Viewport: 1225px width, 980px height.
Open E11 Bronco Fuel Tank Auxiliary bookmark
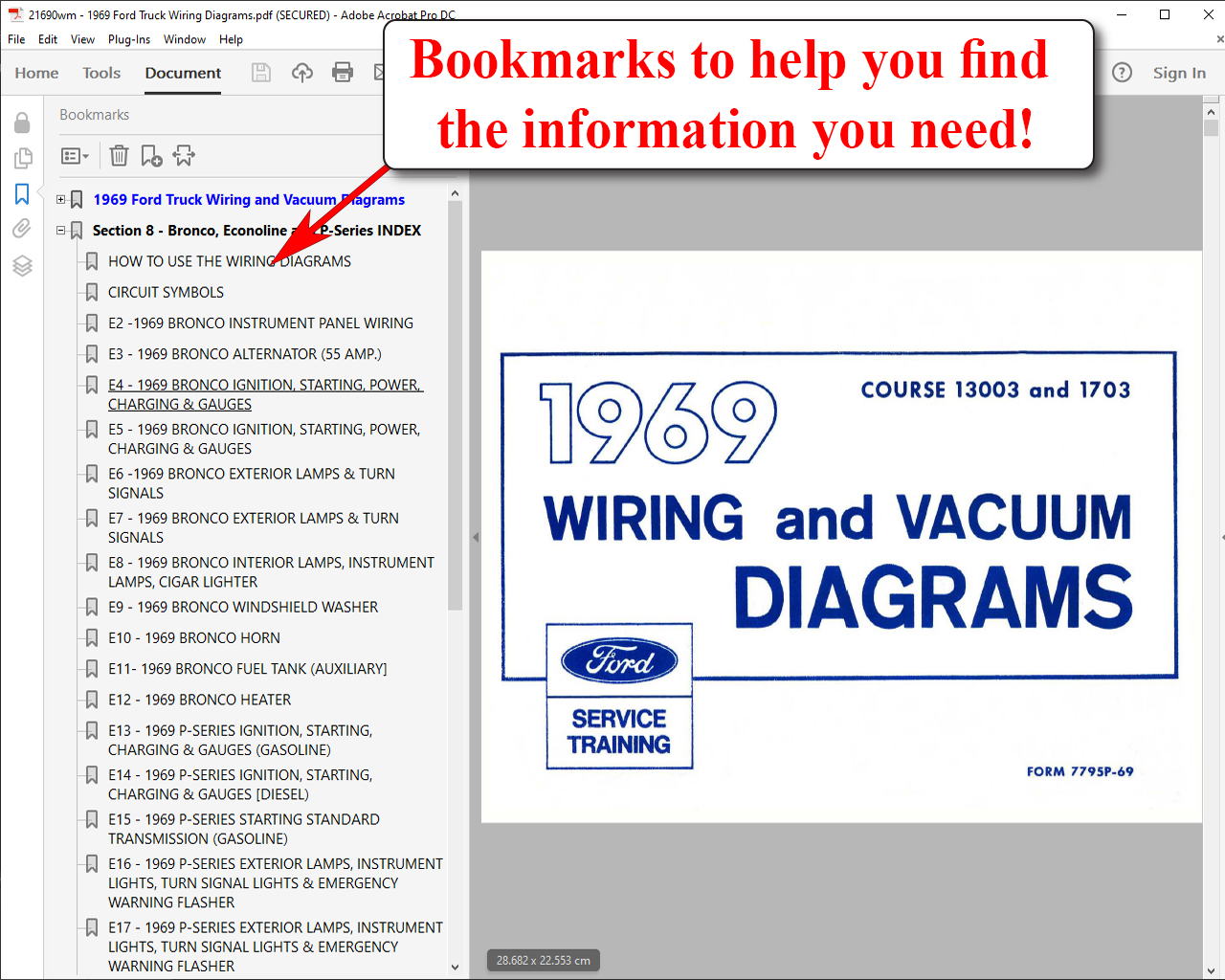coord(248,669)
